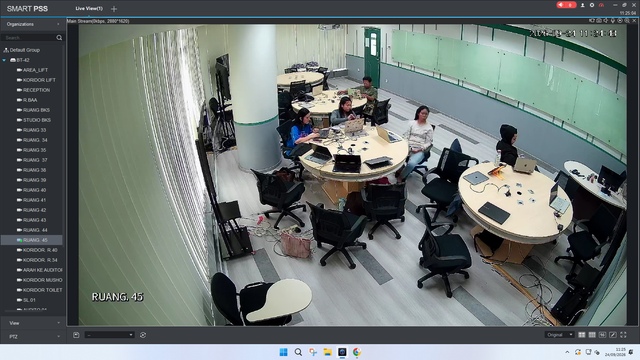Collapse the Organizations panel header
The image size is (640, 360).
(33, 24)
